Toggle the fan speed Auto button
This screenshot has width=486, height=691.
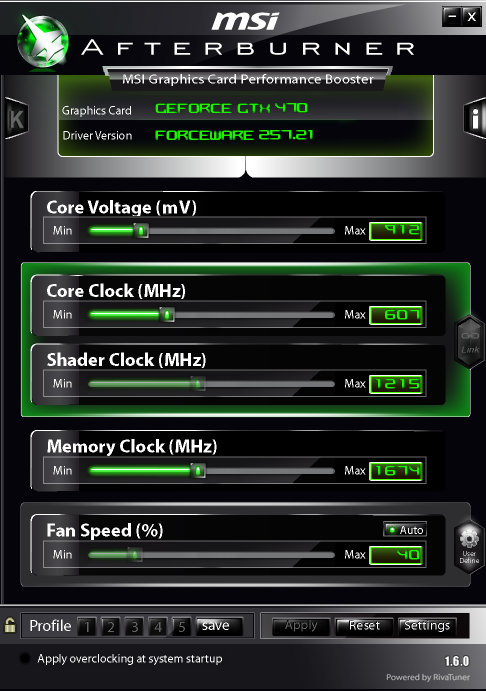point(405,530)
